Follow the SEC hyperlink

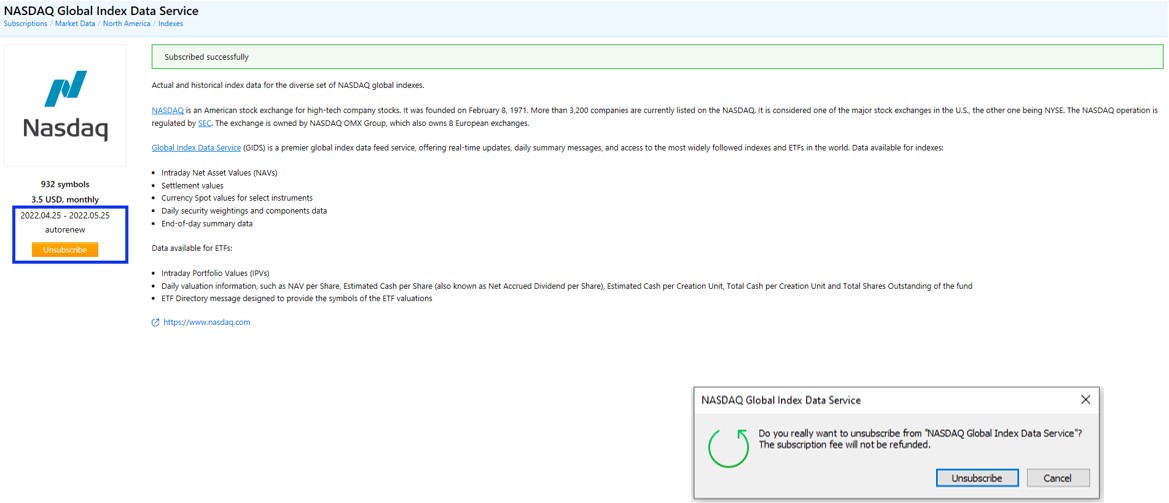(x=204, y=123)
